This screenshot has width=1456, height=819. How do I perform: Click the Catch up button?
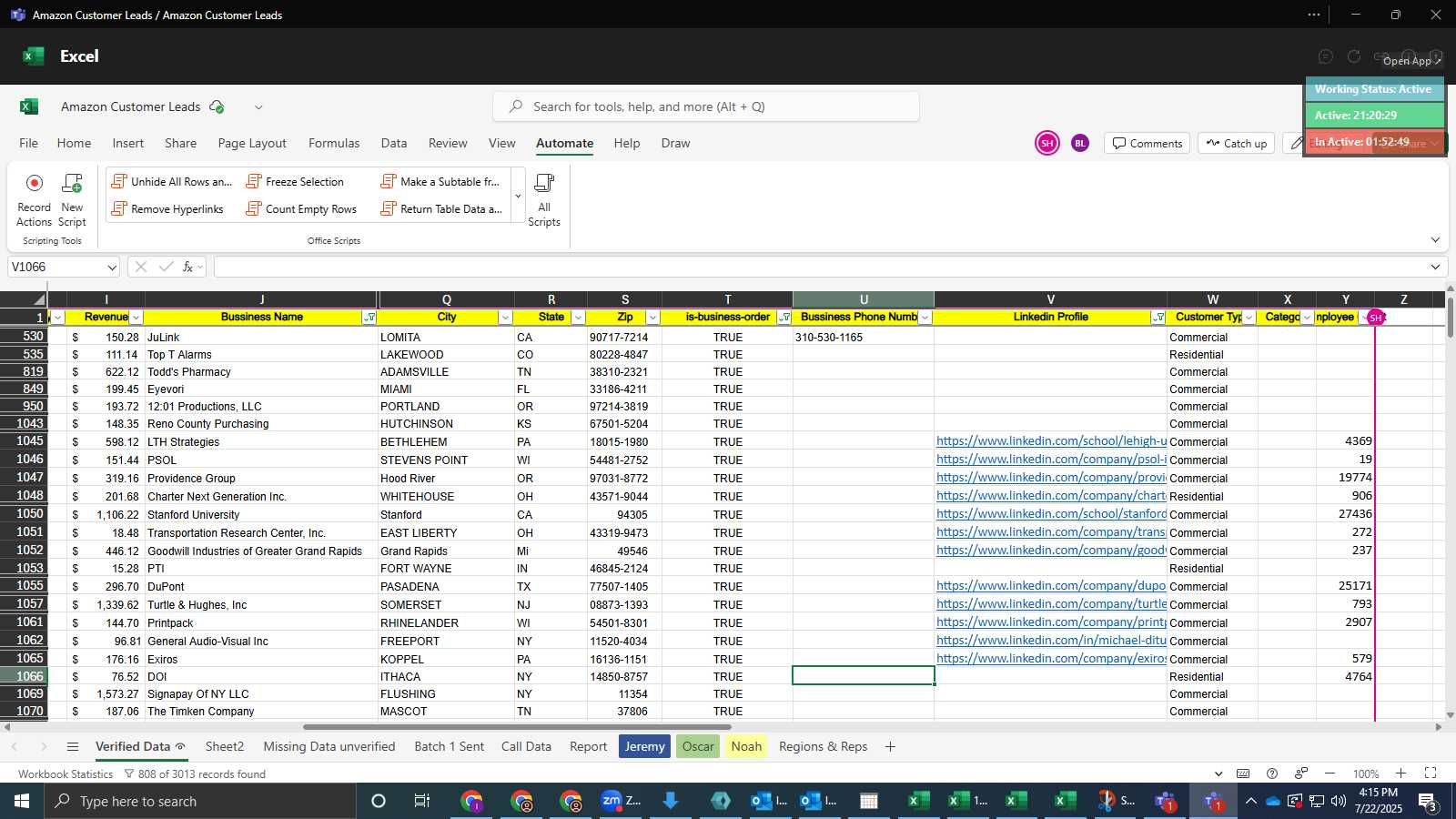click(x=1236, y=143)
